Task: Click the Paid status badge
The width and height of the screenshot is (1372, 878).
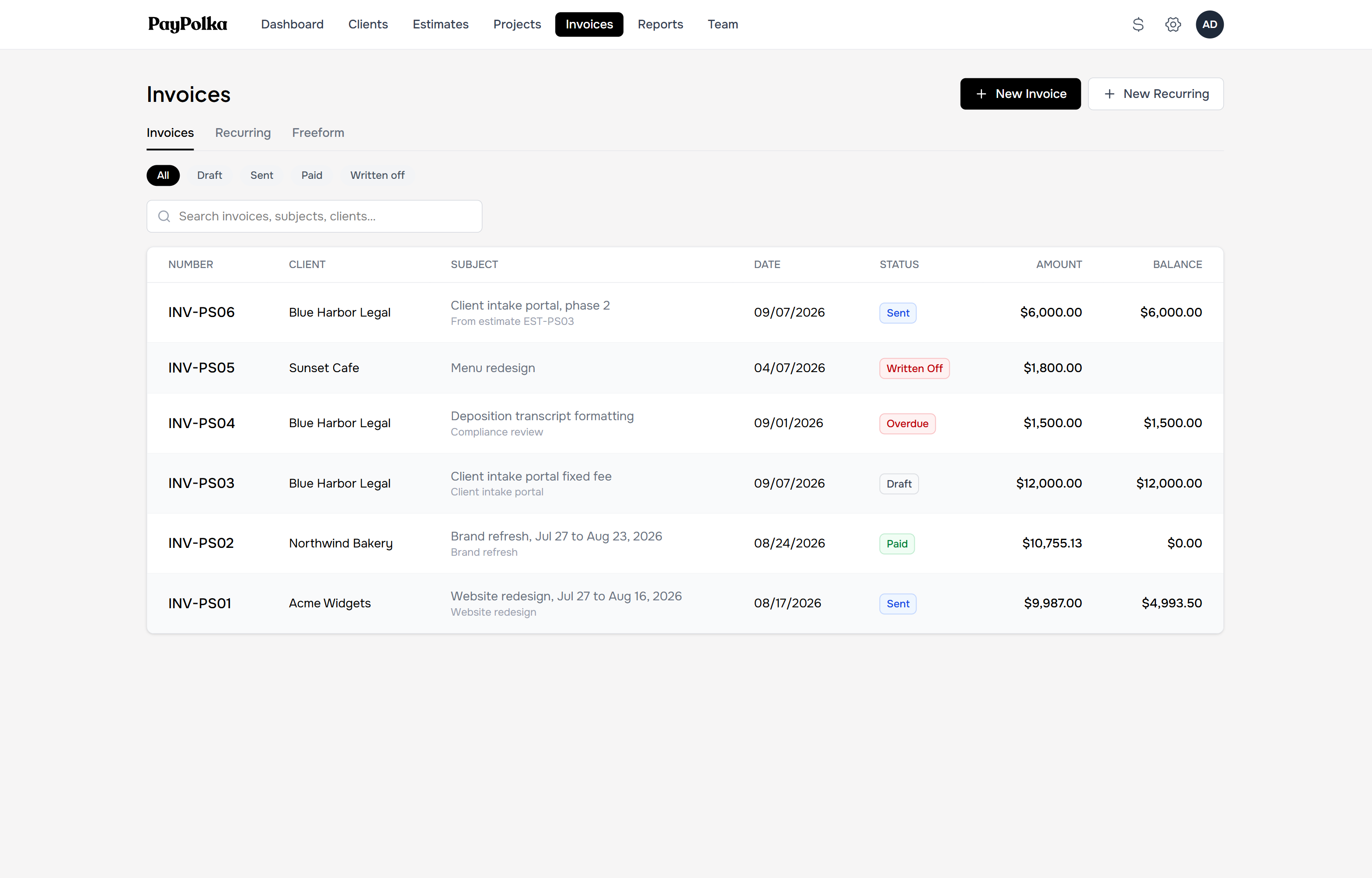Action: tap(897, 544)
